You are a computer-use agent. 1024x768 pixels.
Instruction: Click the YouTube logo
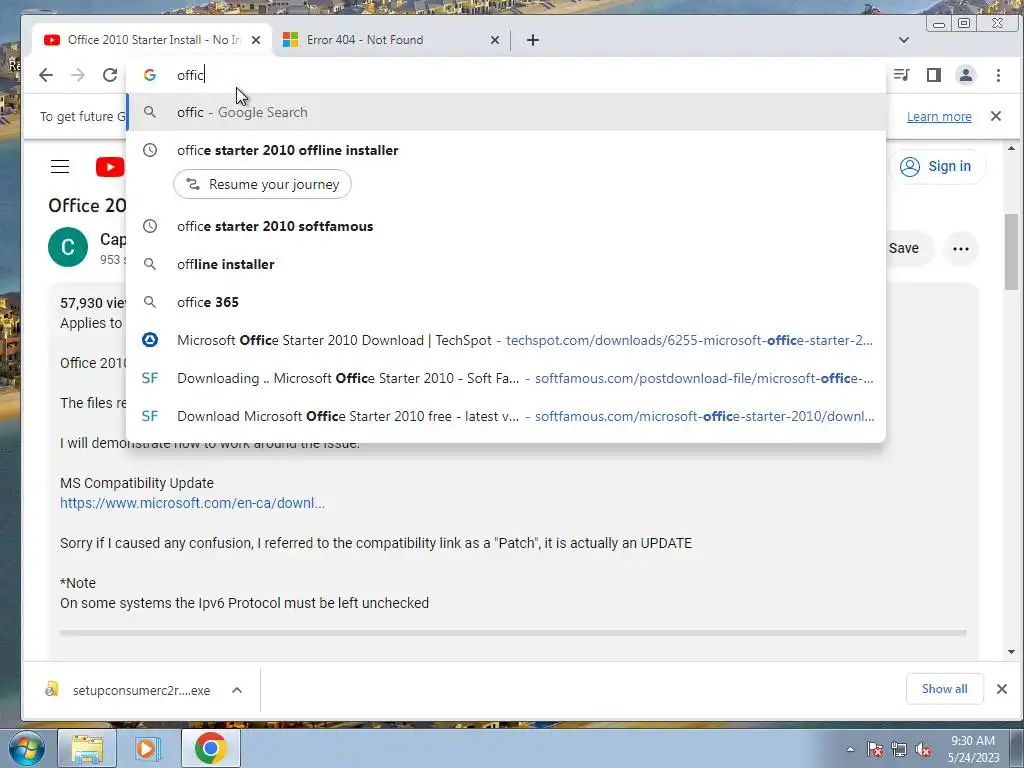(x=110, y=167)
